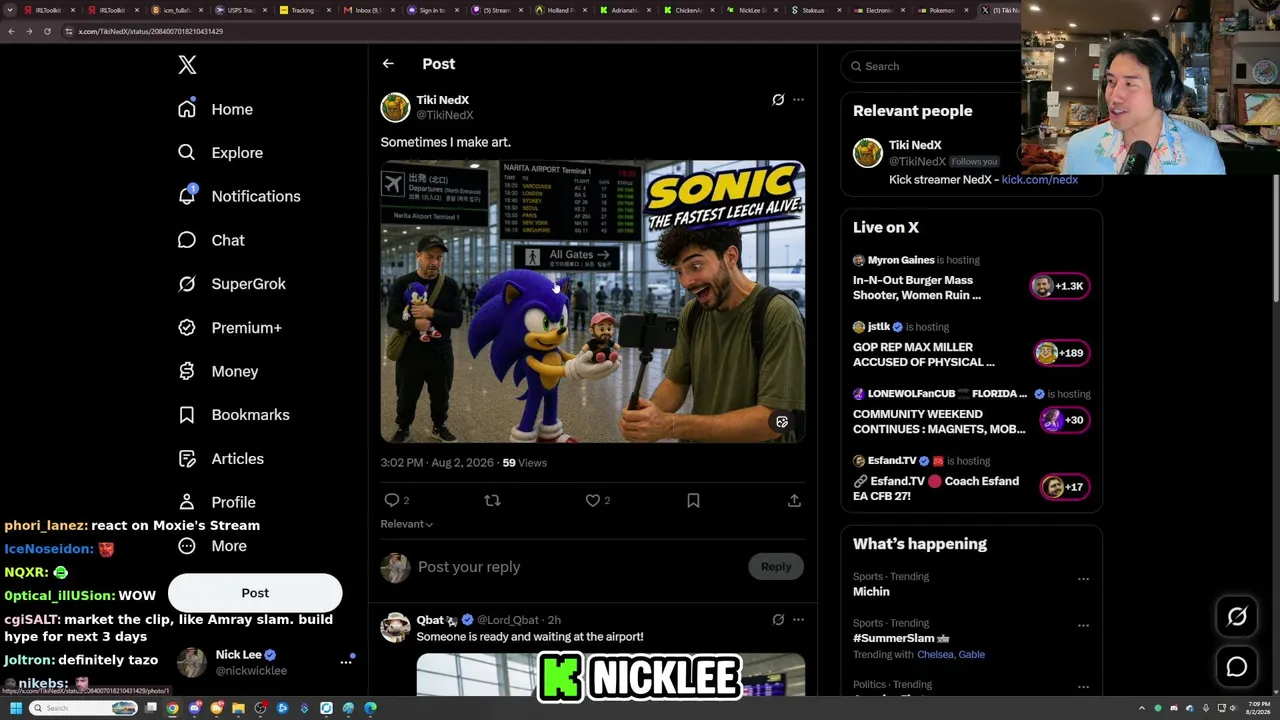Click the Windows taskbar search box
Image resolution: width=1280 pixels, height=720 pixels.
[x=82, y=708]
